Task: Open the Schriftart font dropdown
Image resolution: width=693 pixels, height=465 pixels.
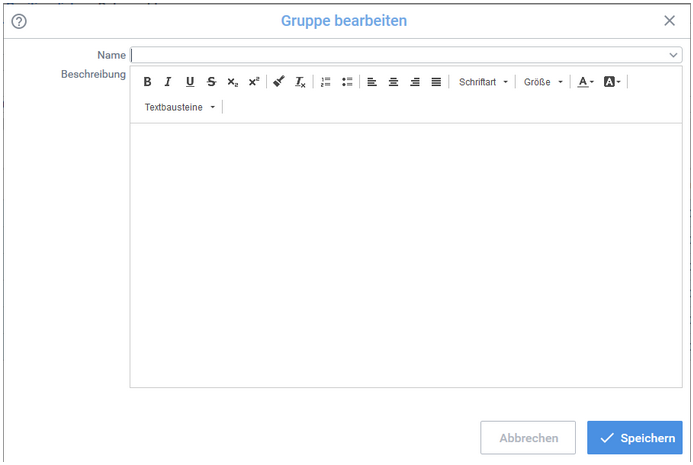Action: [x=484, y=82]
